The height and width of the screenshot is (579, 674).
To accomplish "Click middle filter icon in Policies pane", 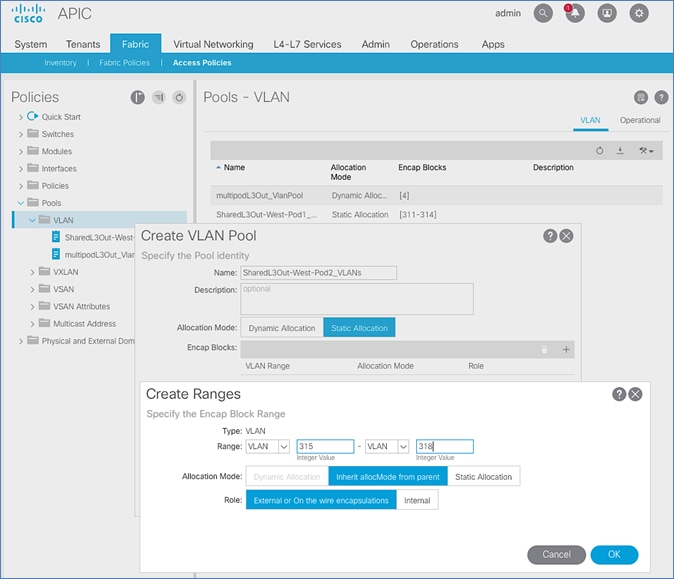I will [159, 98].
